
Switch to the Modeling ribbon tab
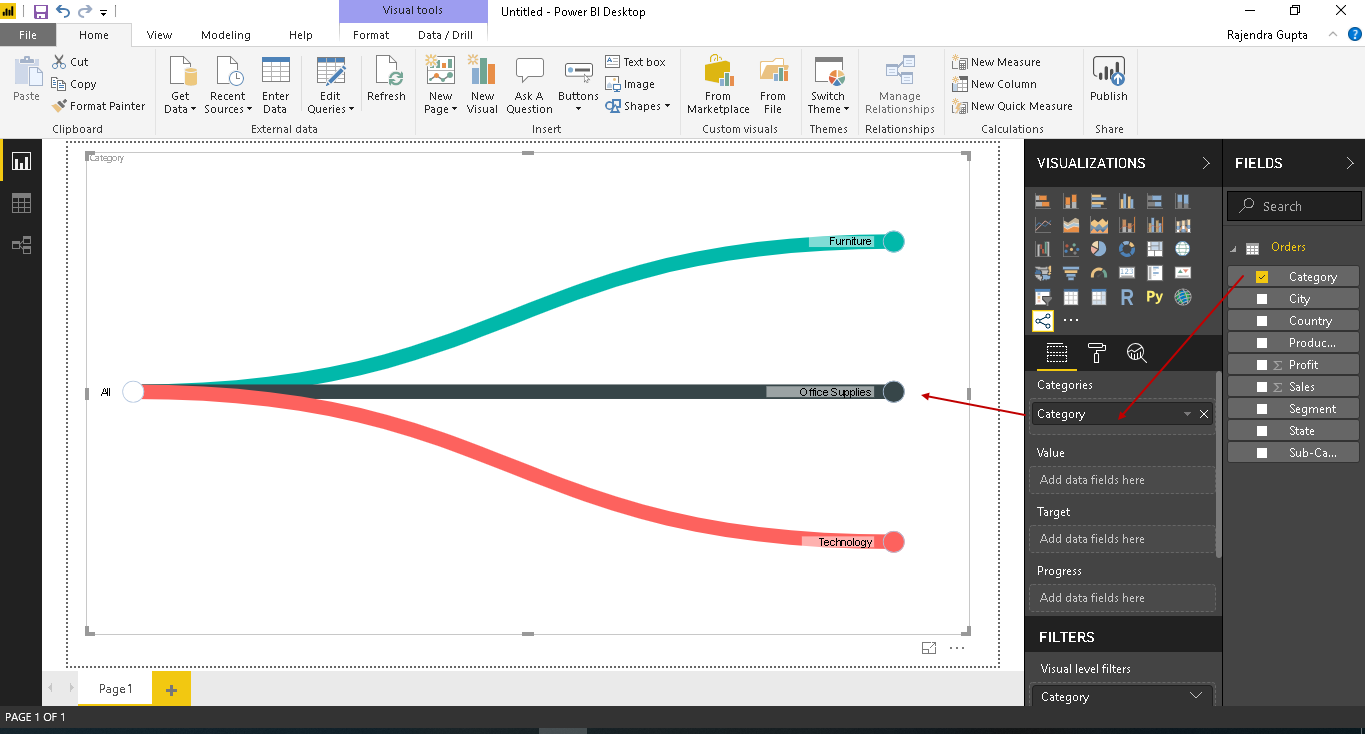226,35
